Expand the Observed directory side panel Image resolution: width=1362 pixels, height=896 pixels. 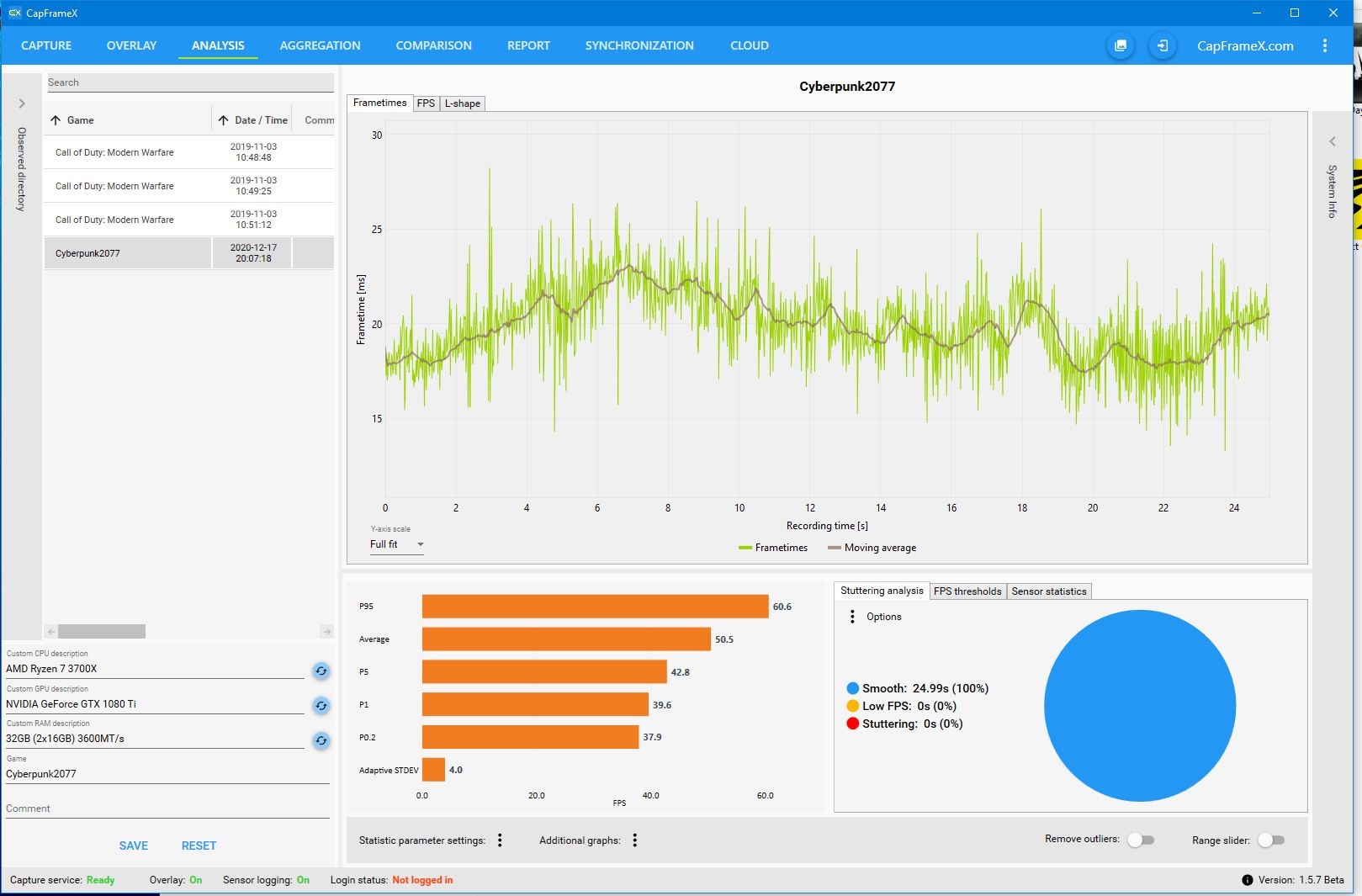coord(22,103)
